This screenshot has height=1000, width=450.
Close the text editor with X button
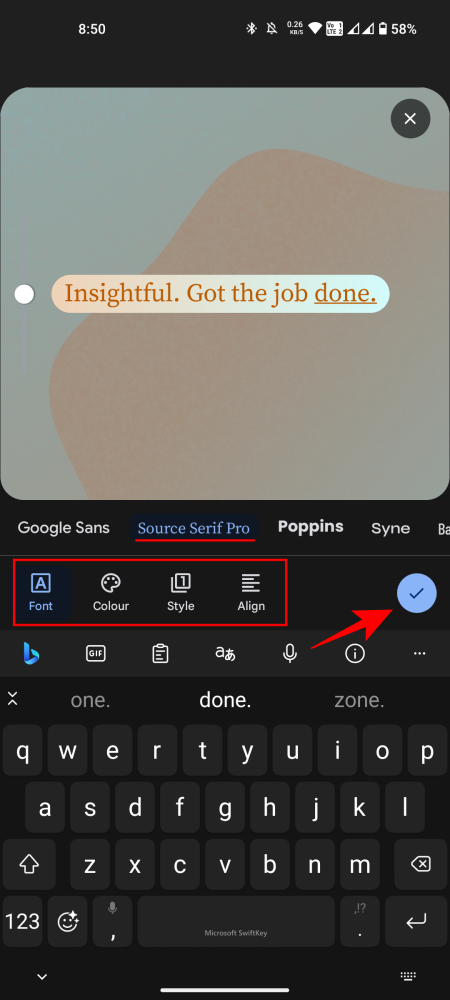point(410,119)
